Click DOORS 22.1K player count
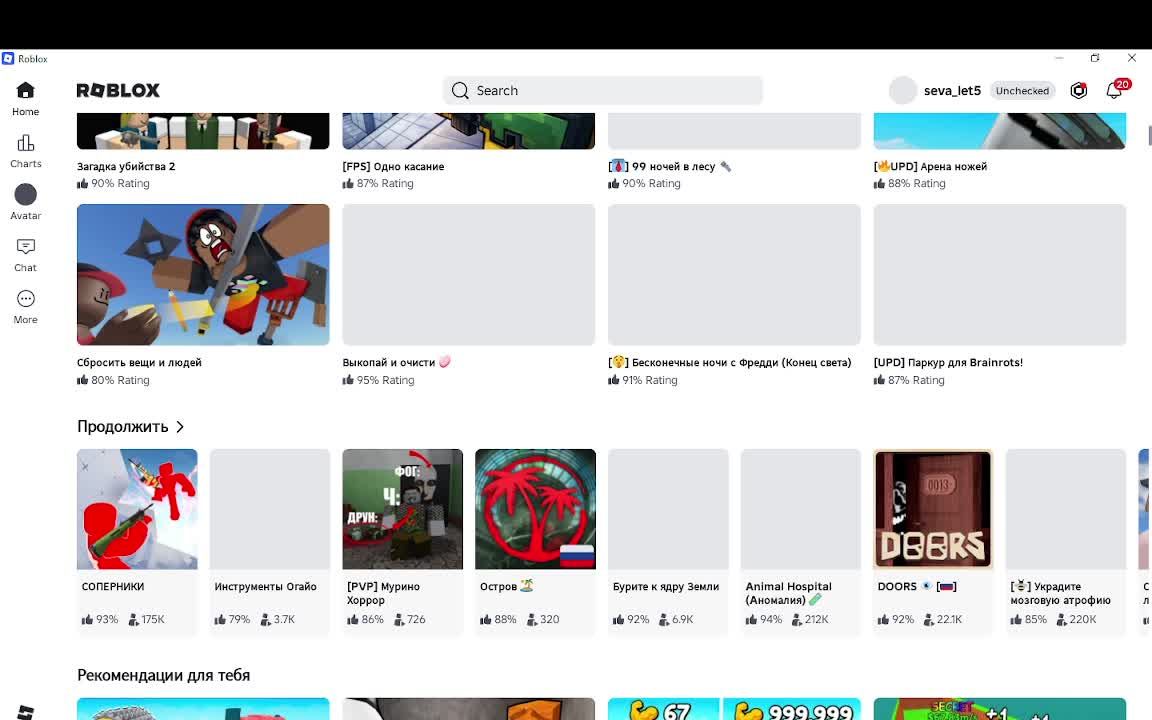1152x720 pixels. 949,619
